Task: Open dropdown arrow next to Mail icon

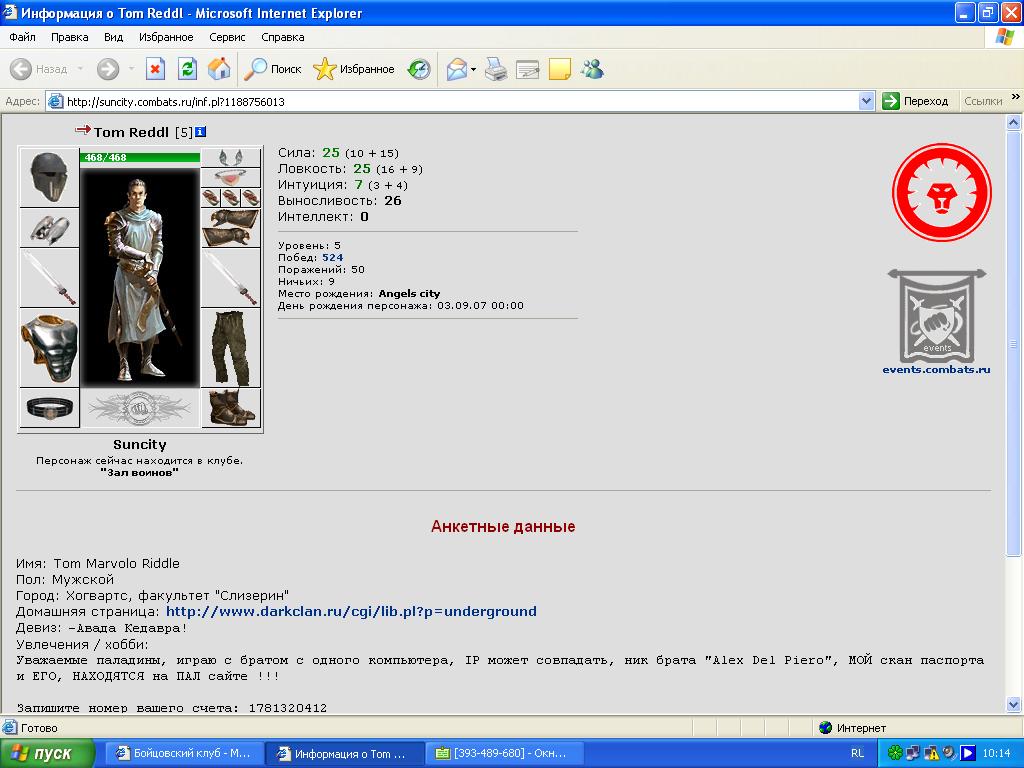Action: pos(473,69)
